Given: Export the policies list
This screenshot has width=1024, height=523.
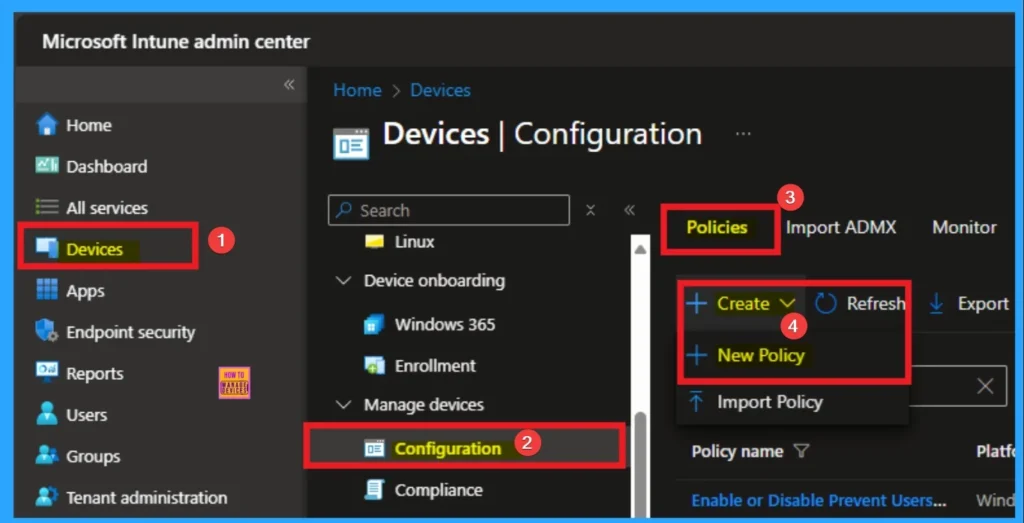Looking at the screenshot, I should 968,304.
